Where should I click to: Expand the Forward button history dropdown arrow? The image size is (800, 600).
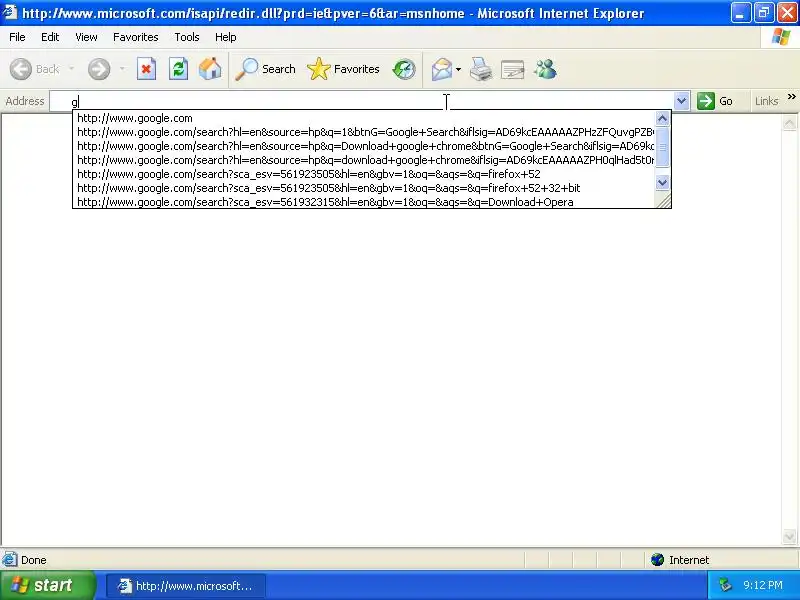pos(122,69)
